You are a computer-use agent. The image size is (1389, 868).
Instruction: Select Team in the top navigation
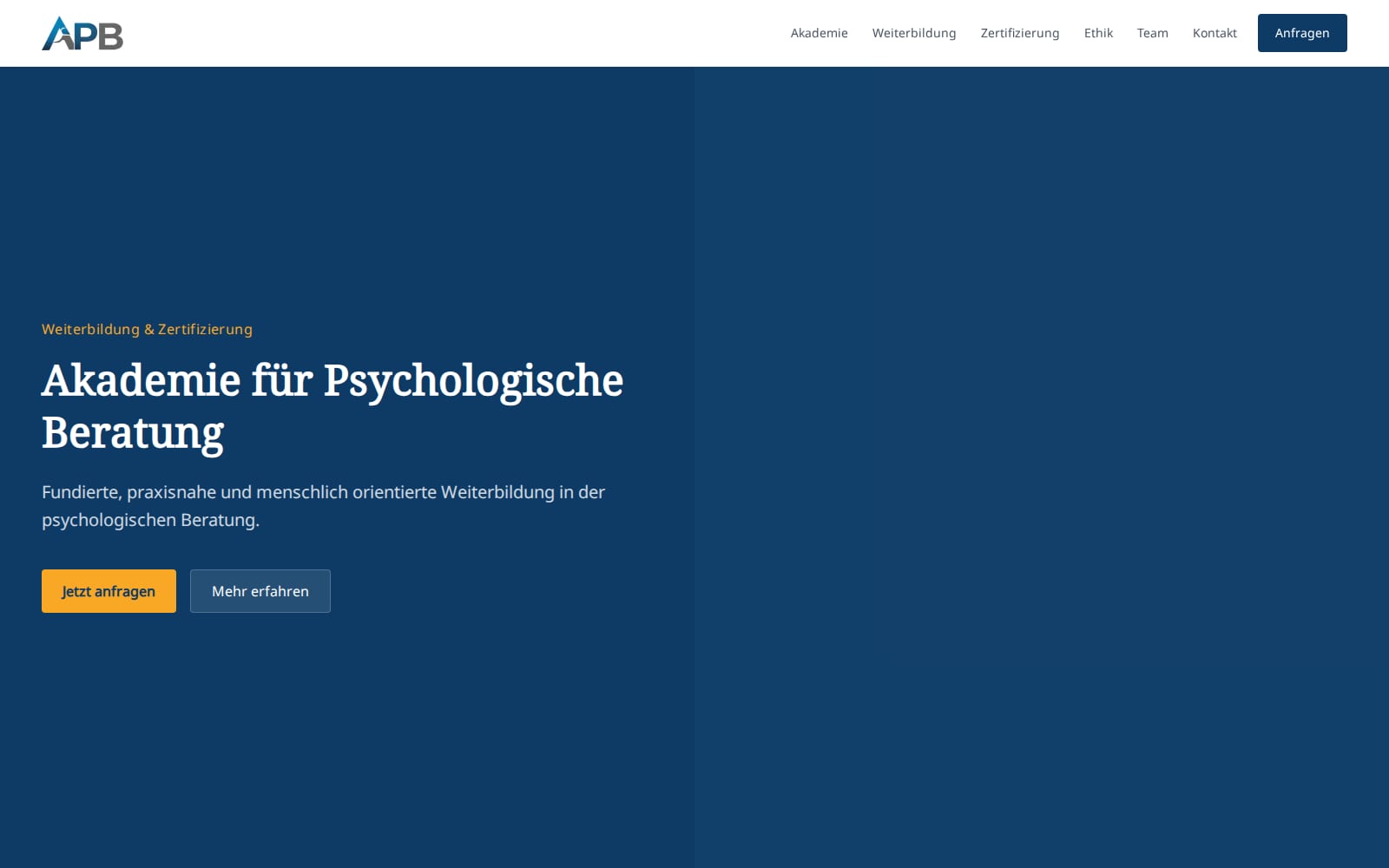pyautogui.click(x=1152, y=33)
